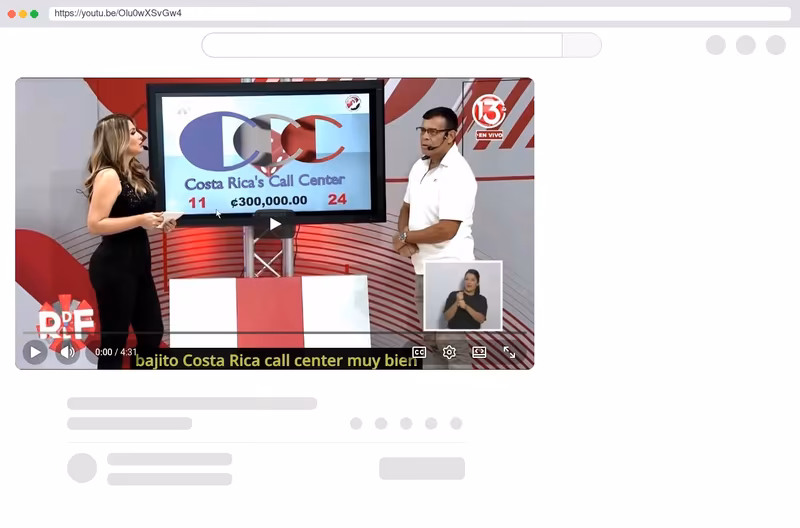This screenshot has width=800, height=528.
Task: Click the video time display 0:00 / 4:31
Action: coord(116,352)
